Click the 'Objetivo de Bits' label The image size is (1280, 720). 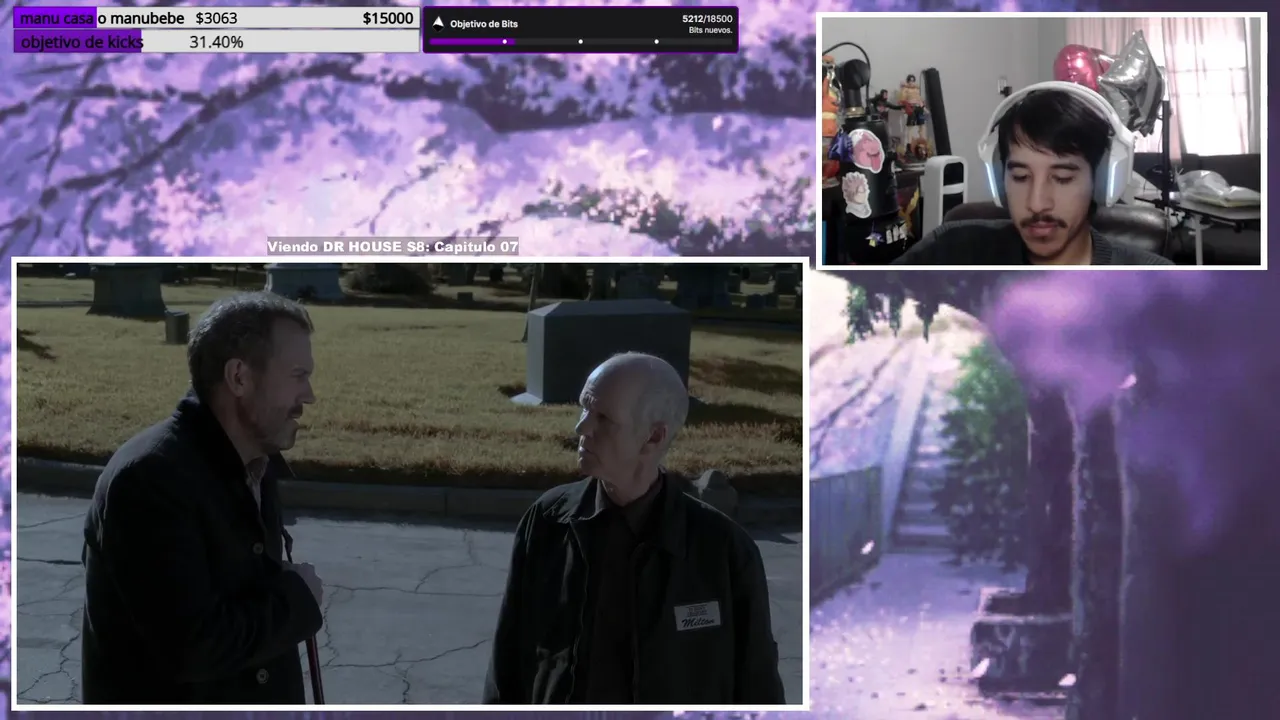coord(484,23)
